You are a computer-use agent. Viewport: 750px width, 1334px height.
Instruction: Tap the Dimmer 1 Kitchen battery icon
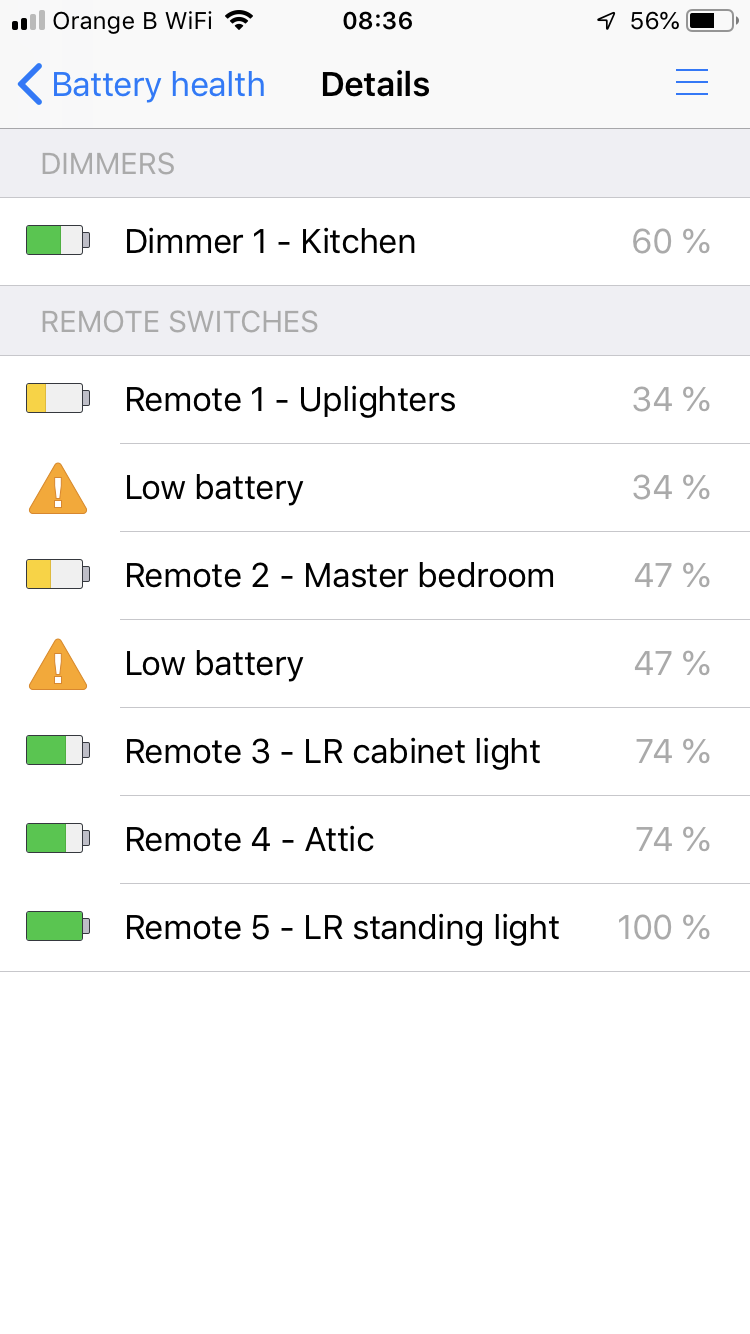(x=58, y=241)
